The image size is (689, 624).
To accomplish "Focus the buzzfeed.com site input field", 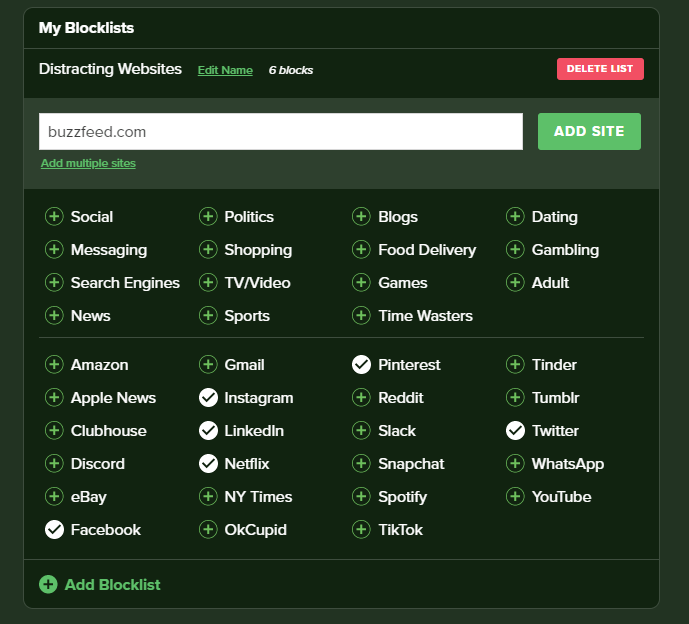I will [x=281, y=131].
